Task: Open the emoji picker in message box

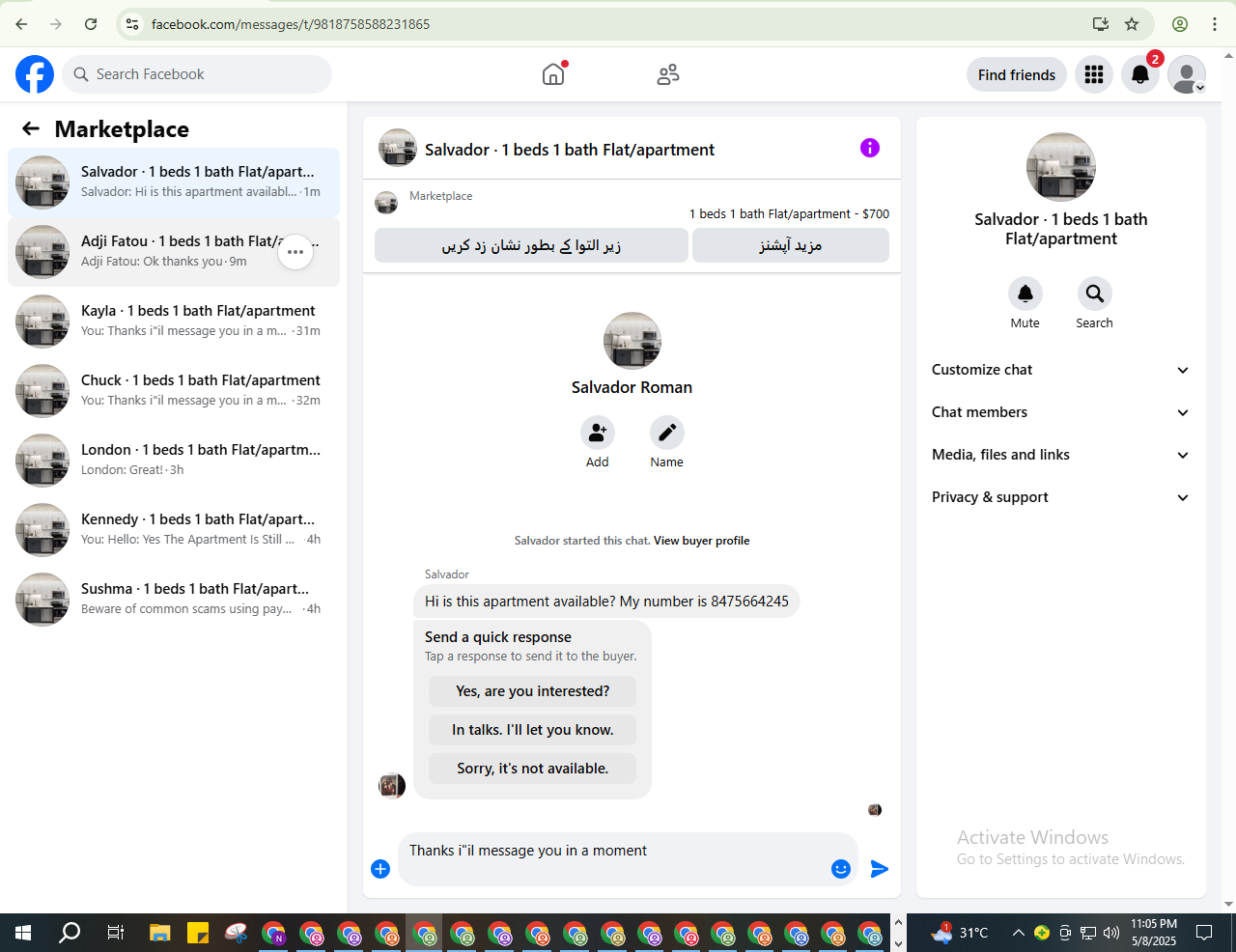Action: (x=841, y=869)
